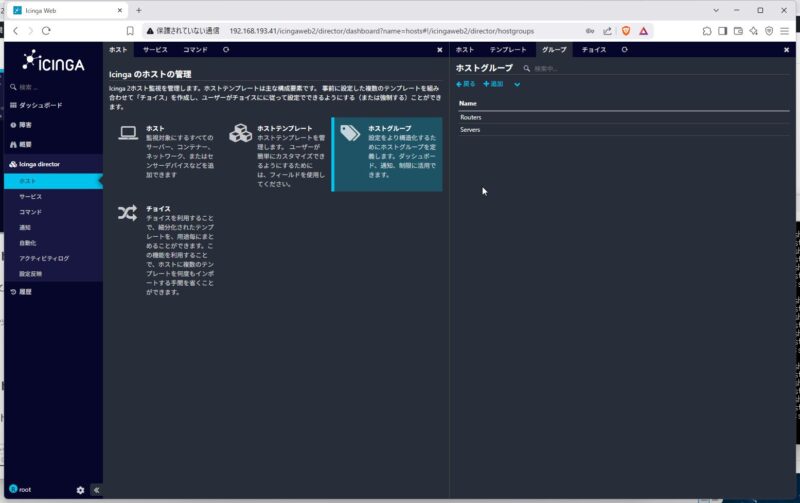
Task: Select サービス in the left sidebar
Action: (x=31, y=196)
